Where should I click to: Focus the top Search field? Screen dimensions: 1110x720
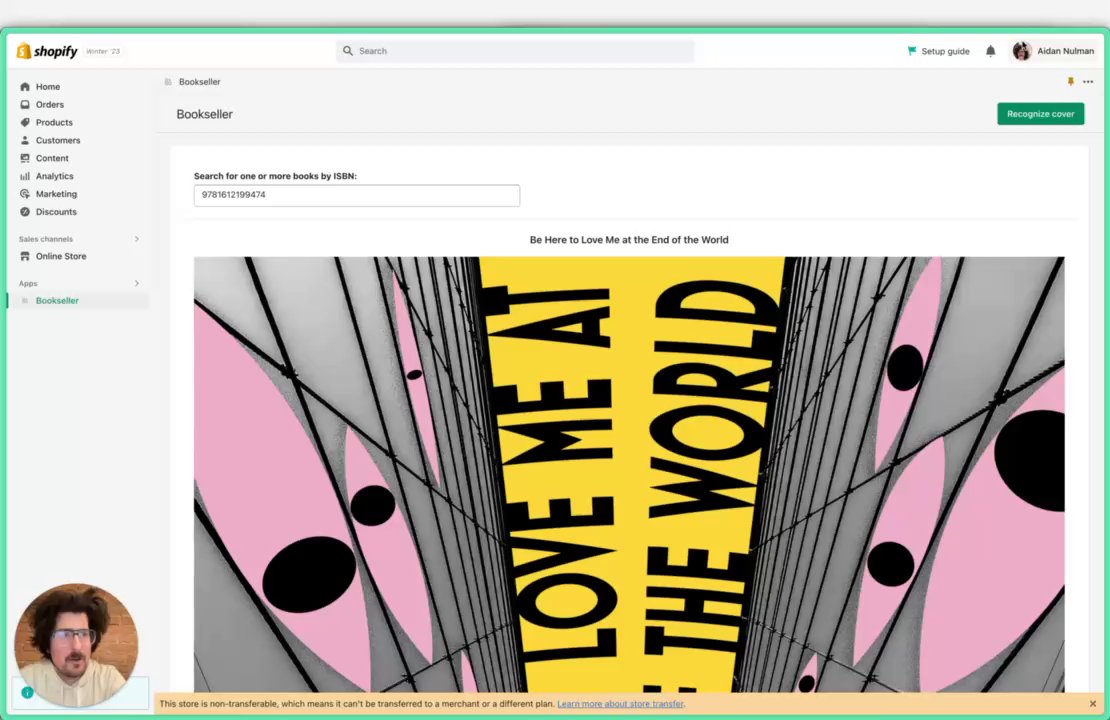click(x=515, y=51)
